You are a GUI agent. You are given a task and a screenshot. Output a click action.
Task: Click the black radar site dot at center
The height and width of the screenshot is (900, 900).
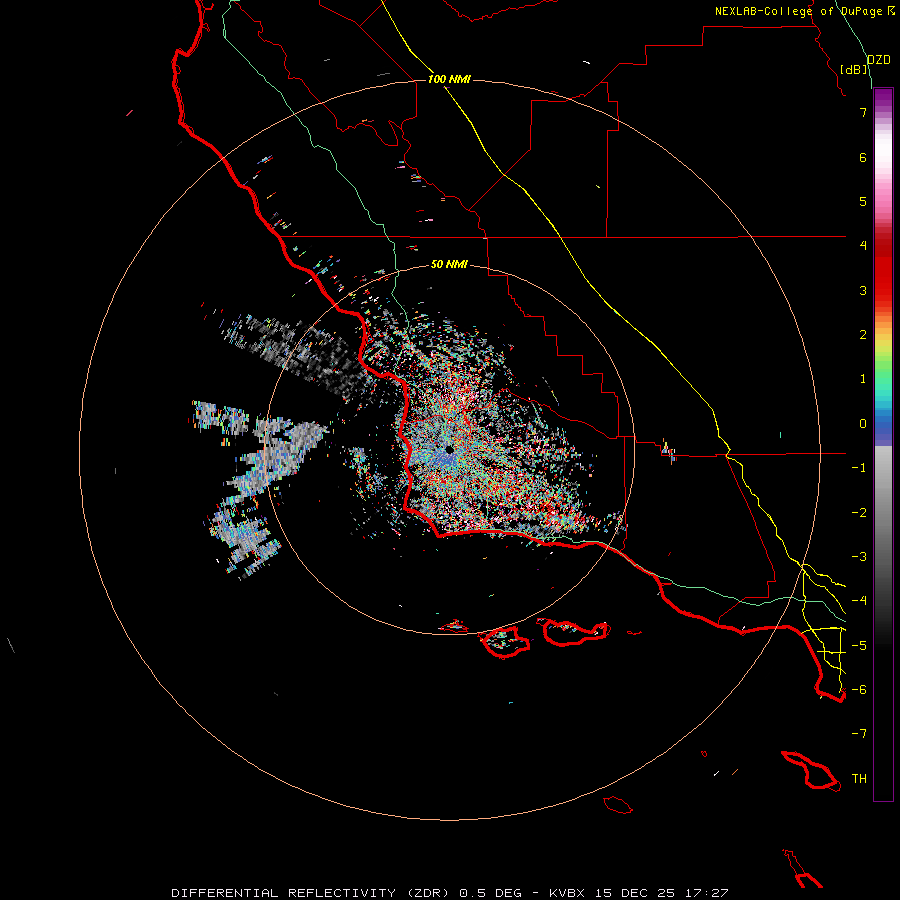[x=449, y=450]
